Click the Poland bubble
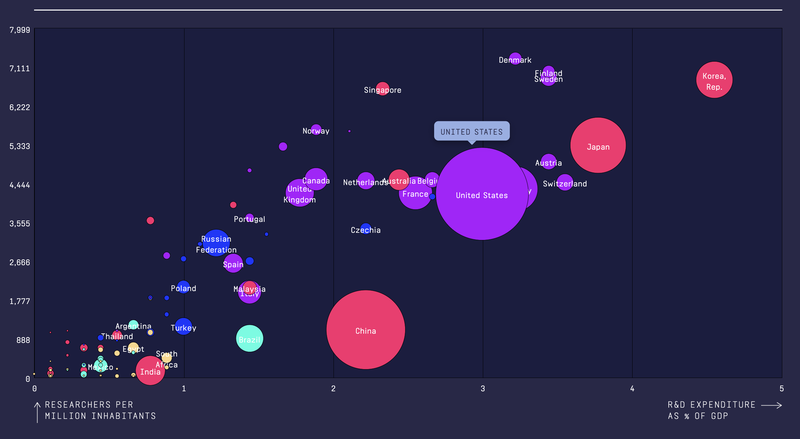Screen dimensions: 800x439 click(183, 287)
